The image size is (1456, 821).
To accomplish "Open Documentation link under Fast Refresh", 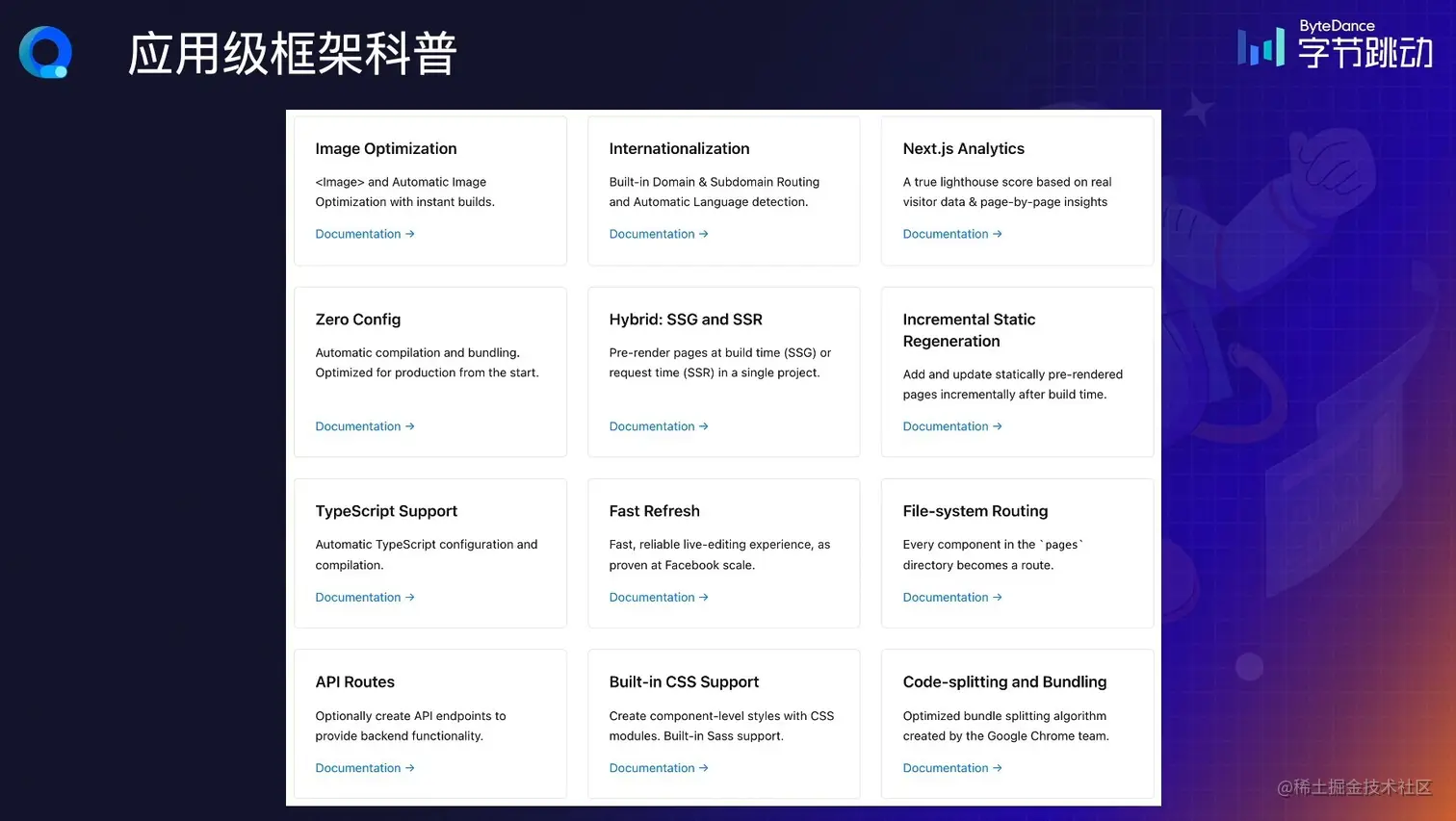I will (659, 598).
